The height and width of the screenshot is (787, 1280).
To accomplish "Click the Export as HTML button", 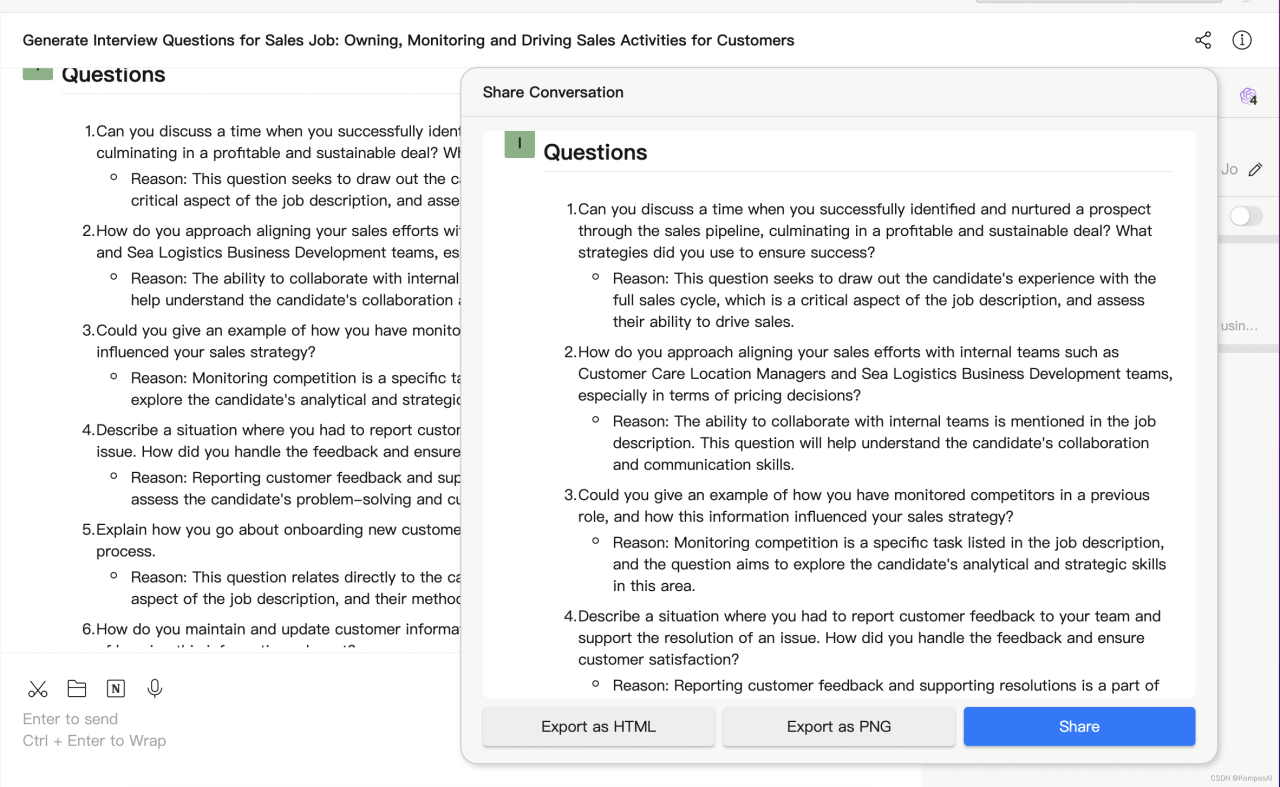I will click(599, 727).
